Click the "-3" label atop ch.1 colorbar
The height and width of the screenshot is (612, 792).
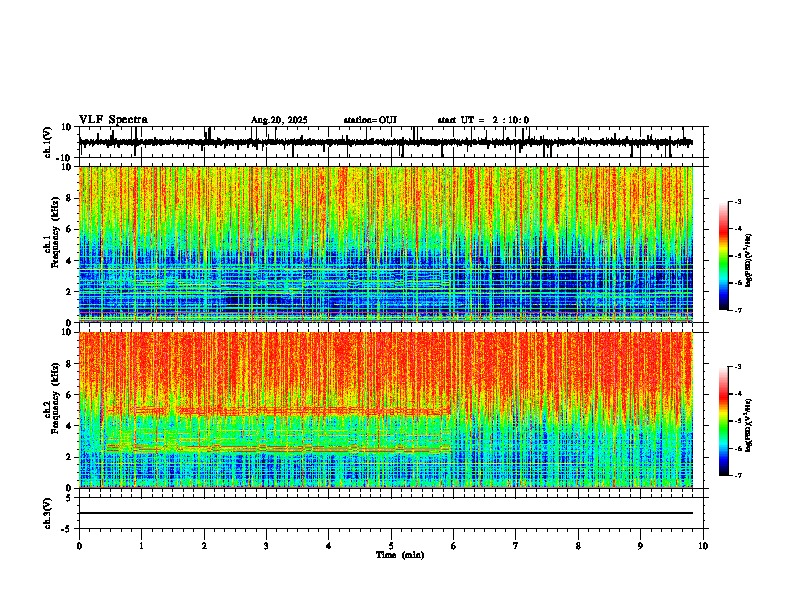(737, 201)
